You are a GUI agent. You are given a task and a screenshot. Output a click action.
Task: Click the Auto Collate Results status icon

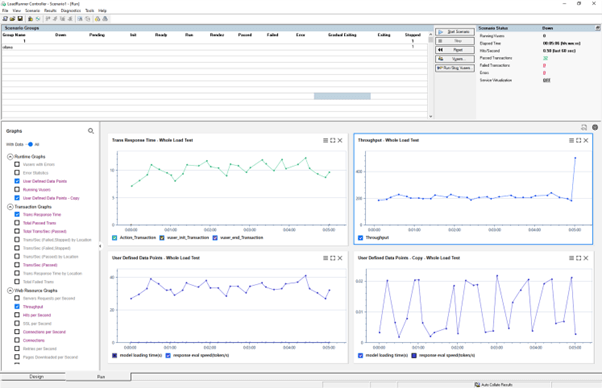477,384
